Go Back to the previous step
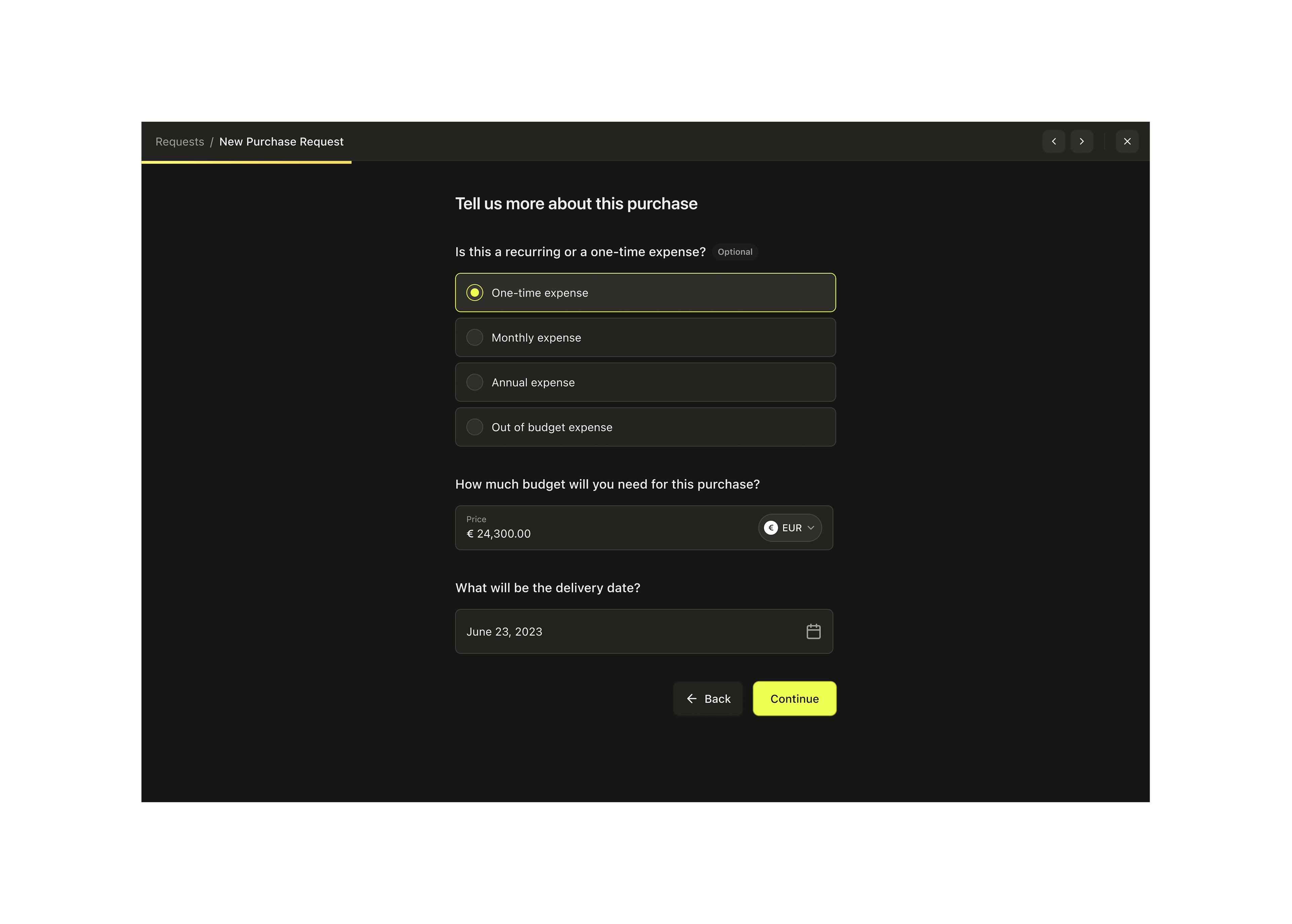This screenshot has height=924, width=1292. coord(708,699)
